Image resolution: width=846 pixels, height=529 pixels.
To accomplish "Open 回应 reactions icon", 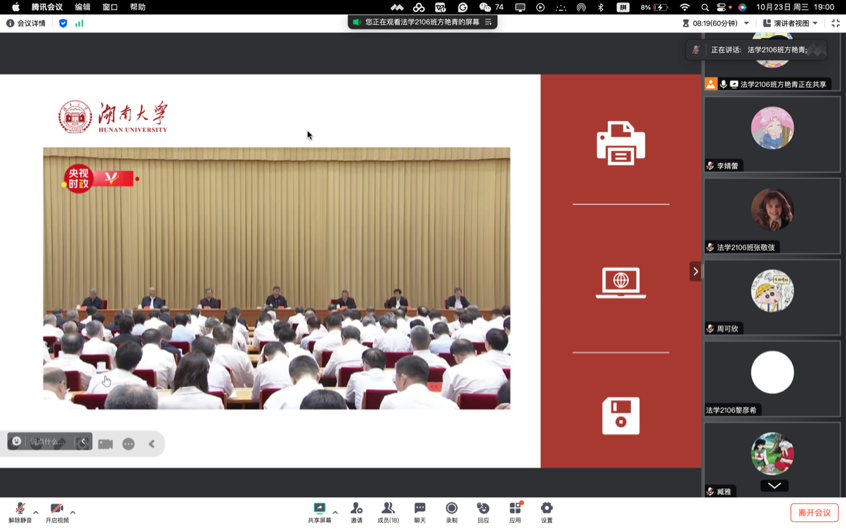I will coord(483,509).
